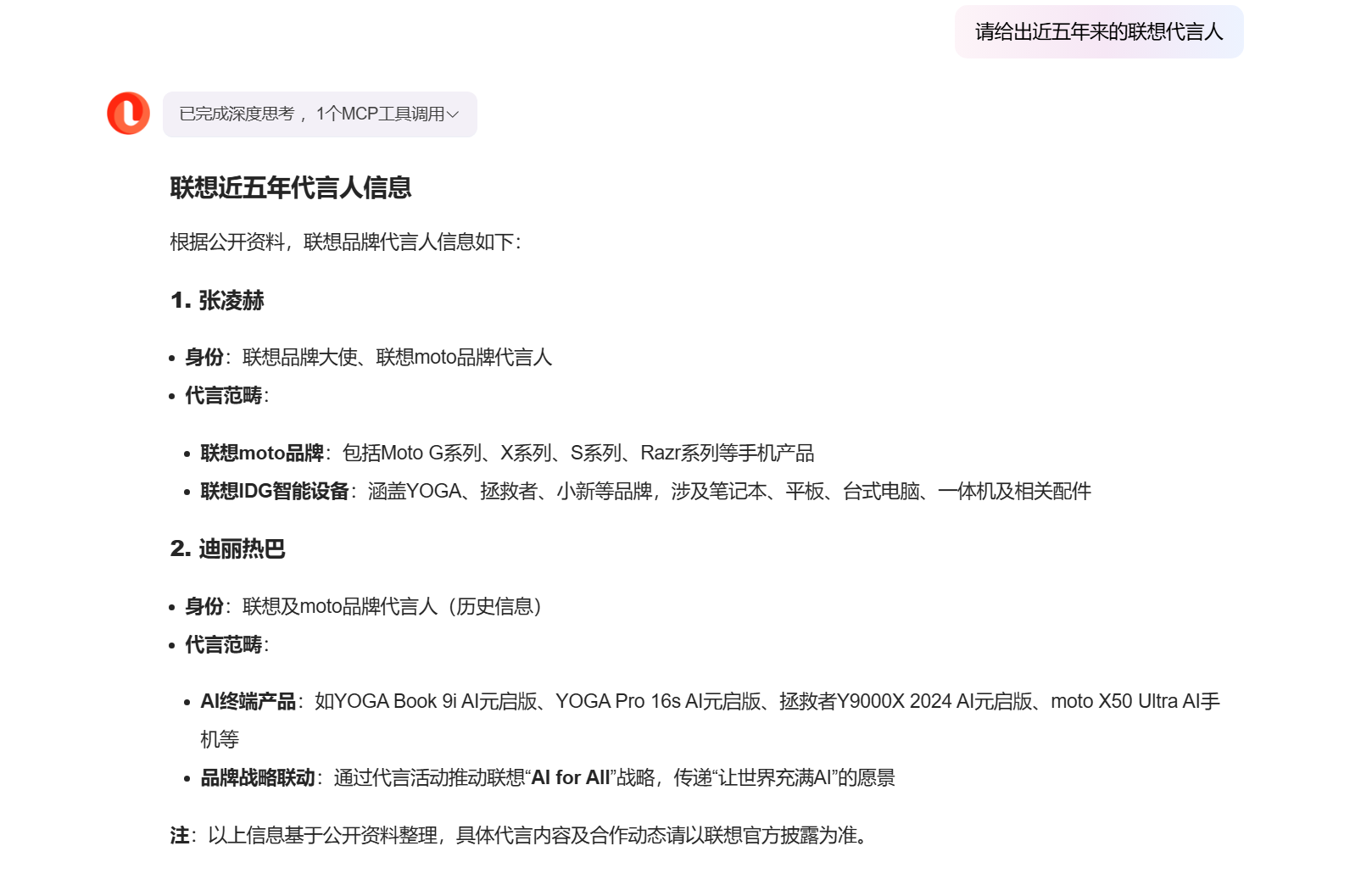Click the bold AI for All text
The width and height of the screenshot is (1372, 885).
(x=570, y=778)
